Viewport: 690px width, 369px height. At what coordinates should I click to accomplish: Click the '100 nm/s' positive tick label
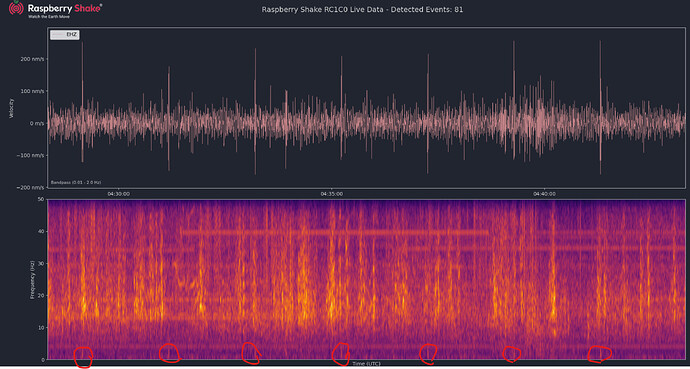tap(33, 91)
